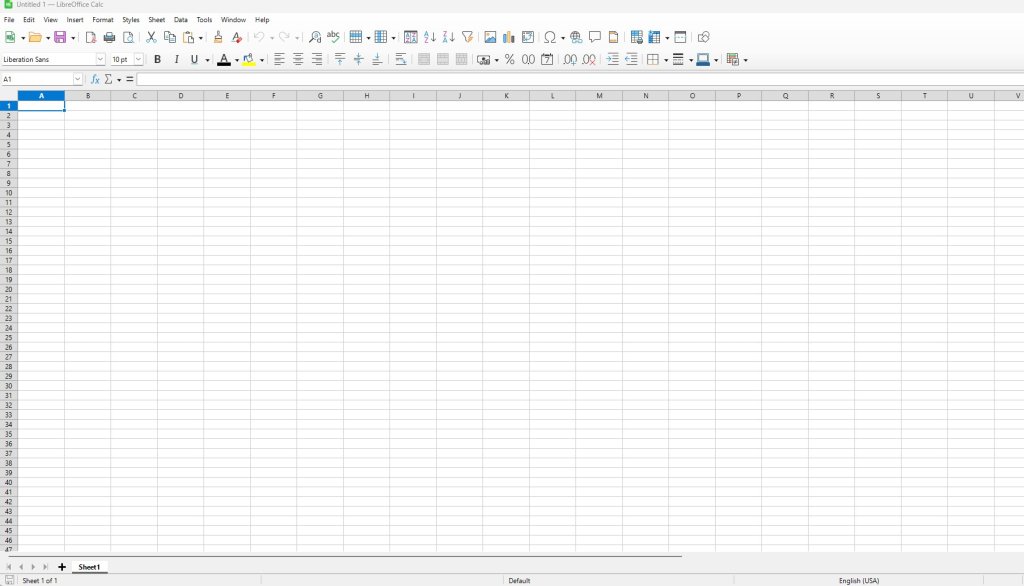
Task: Activate Clone Formatting paintbrush
Action: [x=218, y=37]
